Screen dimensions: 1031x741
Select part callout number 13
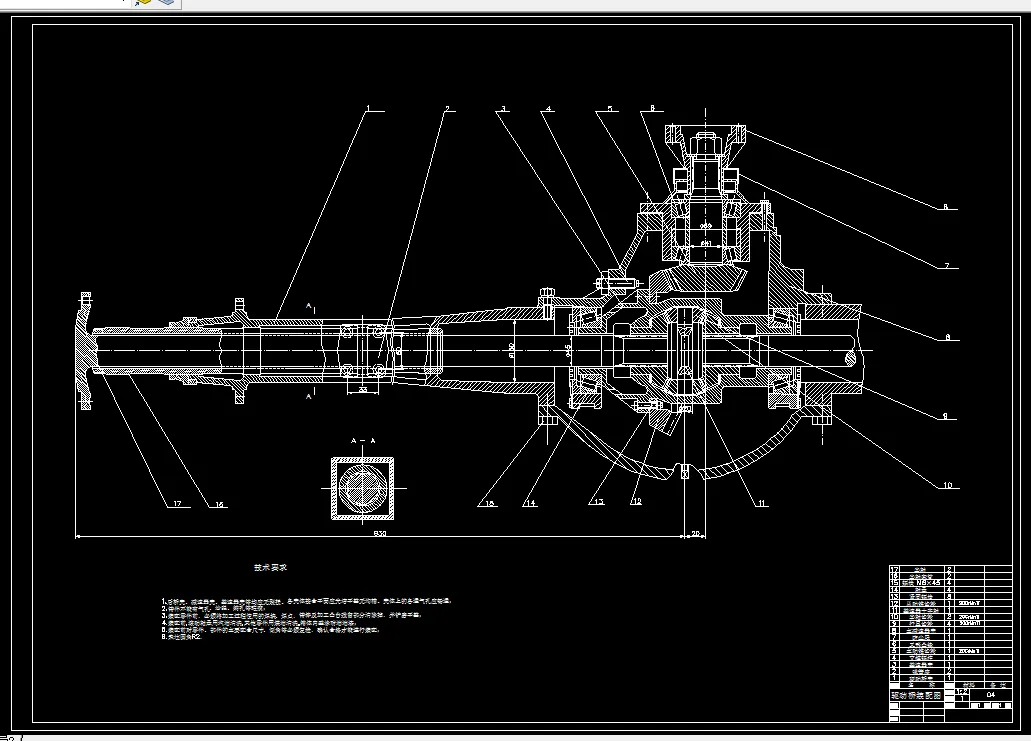pos(598,502)
